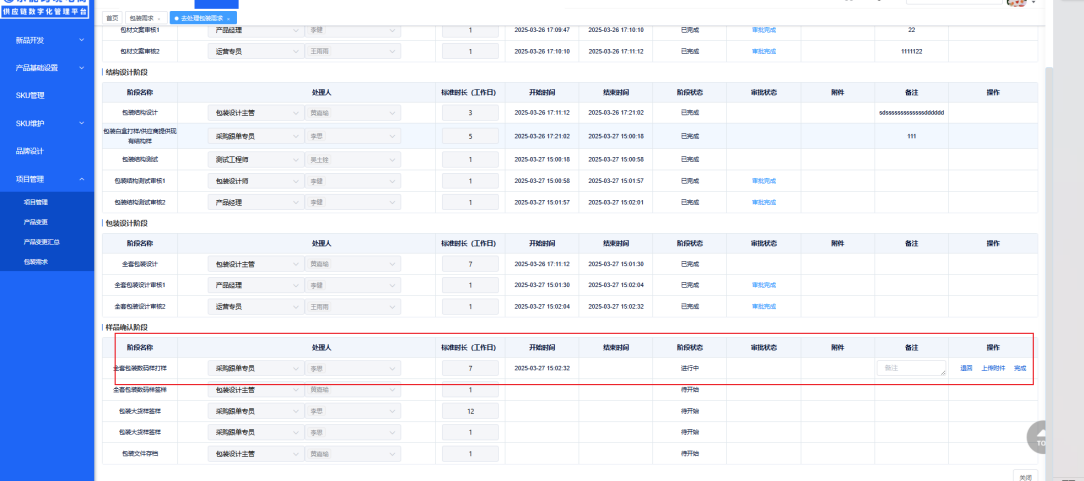Expand the SKU维护 sidebar menu
This screenshot has height=481, width=1084.
81,123
